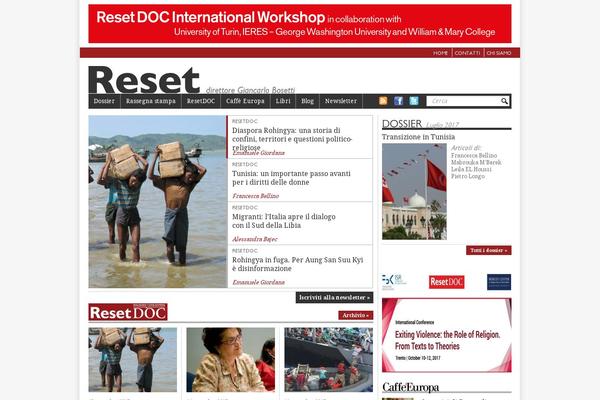The width and height of the screenshot is (600, 400).
Task: Click the red ResetDOC sidebar logo
Action: 447,282
